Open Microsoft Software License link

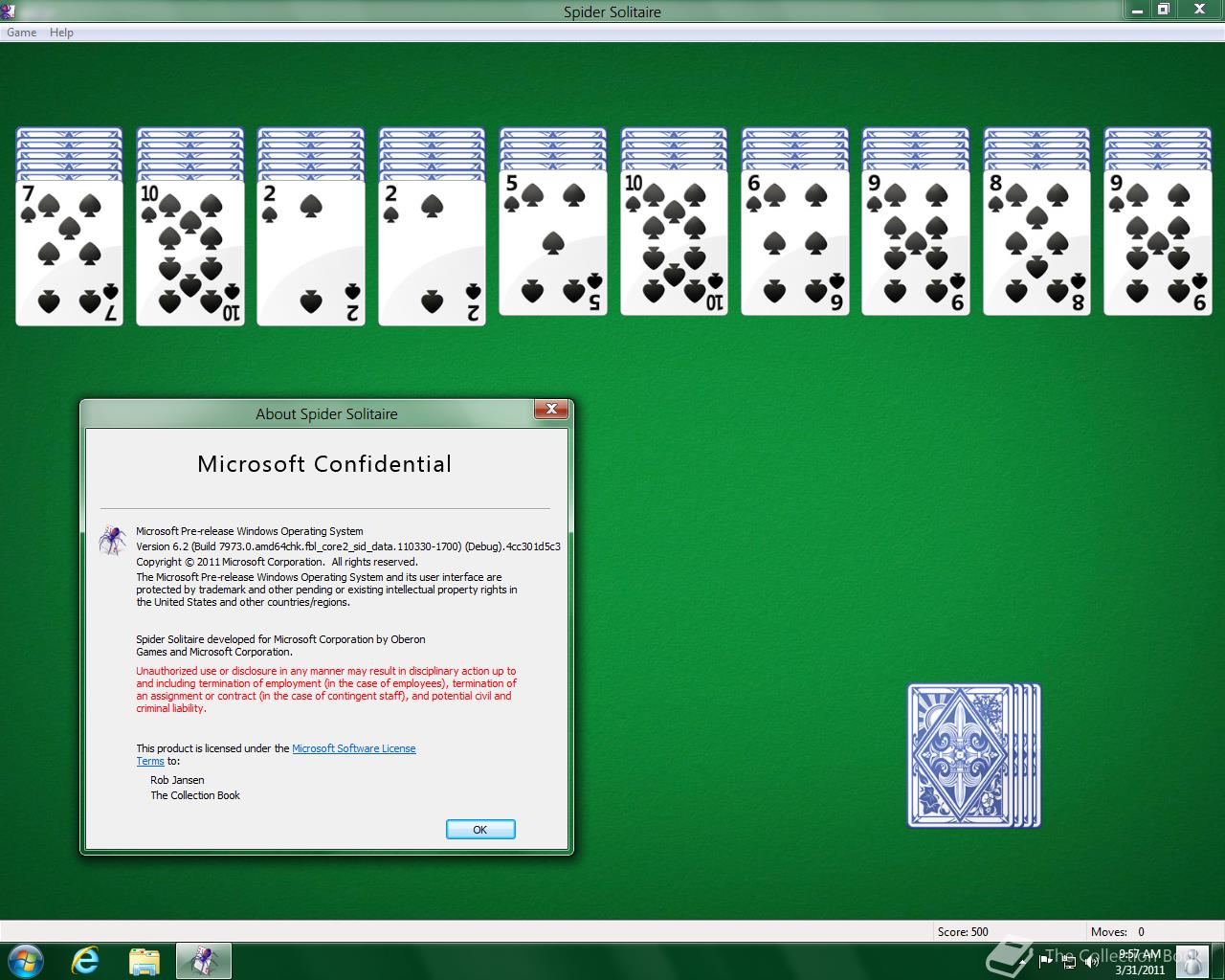[x=354, y=748]
